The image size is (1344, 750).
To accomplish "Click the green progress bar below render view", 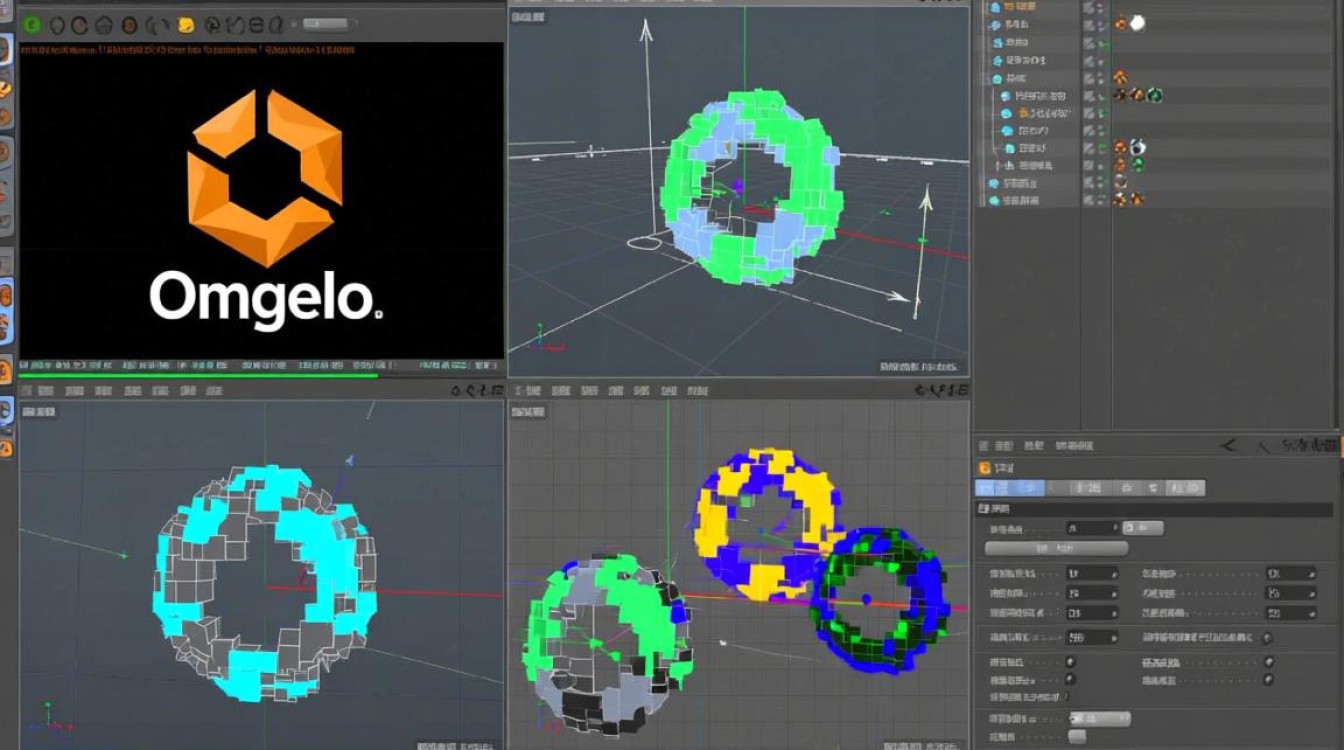I will 200,376.
